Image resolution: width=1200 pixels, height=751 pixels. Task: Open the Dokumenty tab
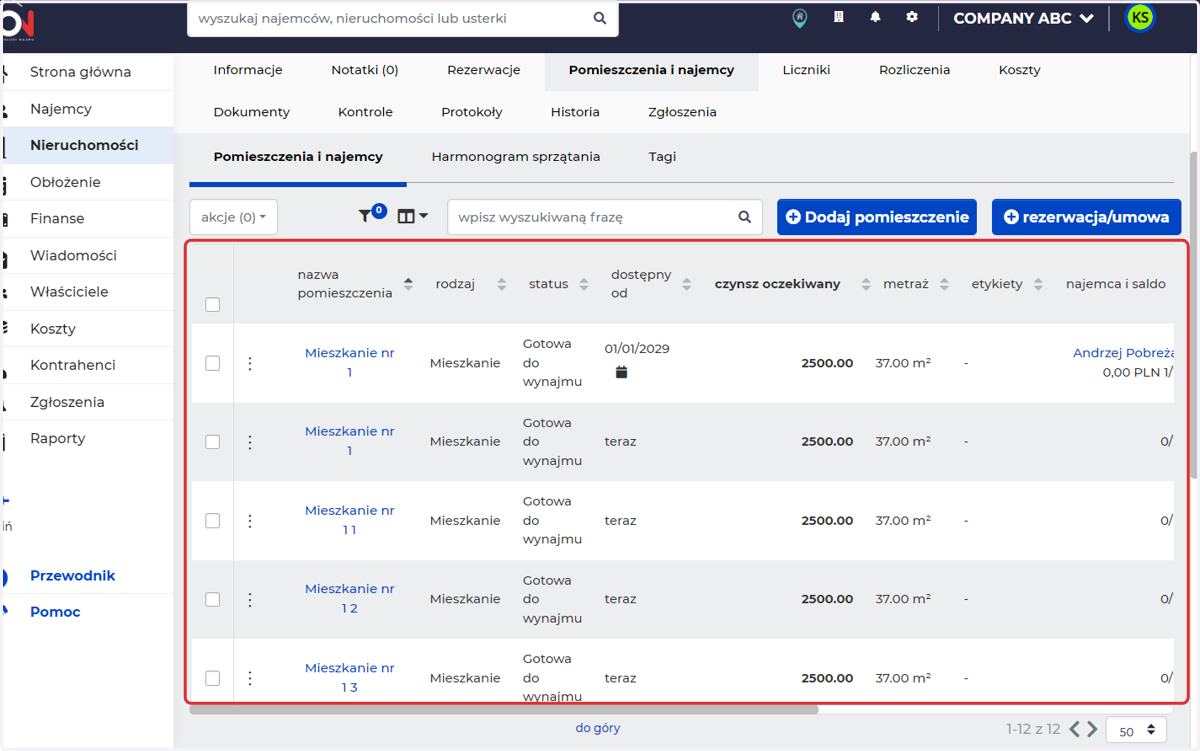(252, 112)
